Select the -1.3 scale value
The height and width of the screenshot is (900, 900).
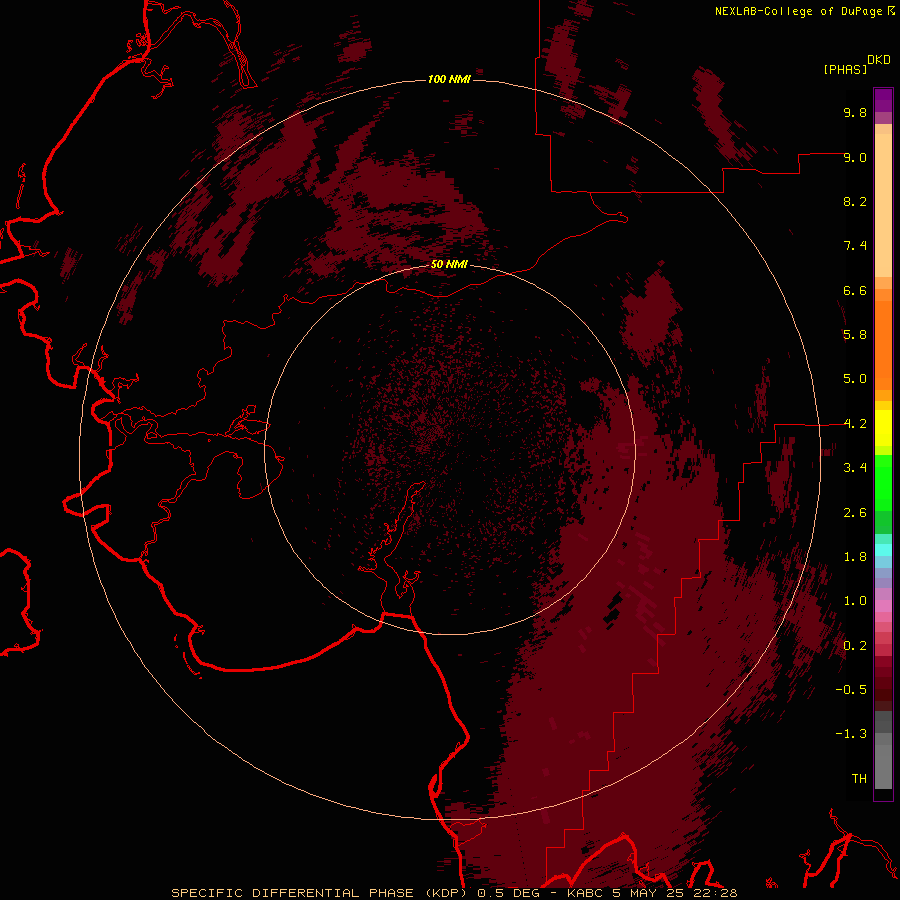pyautogui.click(x=851, y=734)
